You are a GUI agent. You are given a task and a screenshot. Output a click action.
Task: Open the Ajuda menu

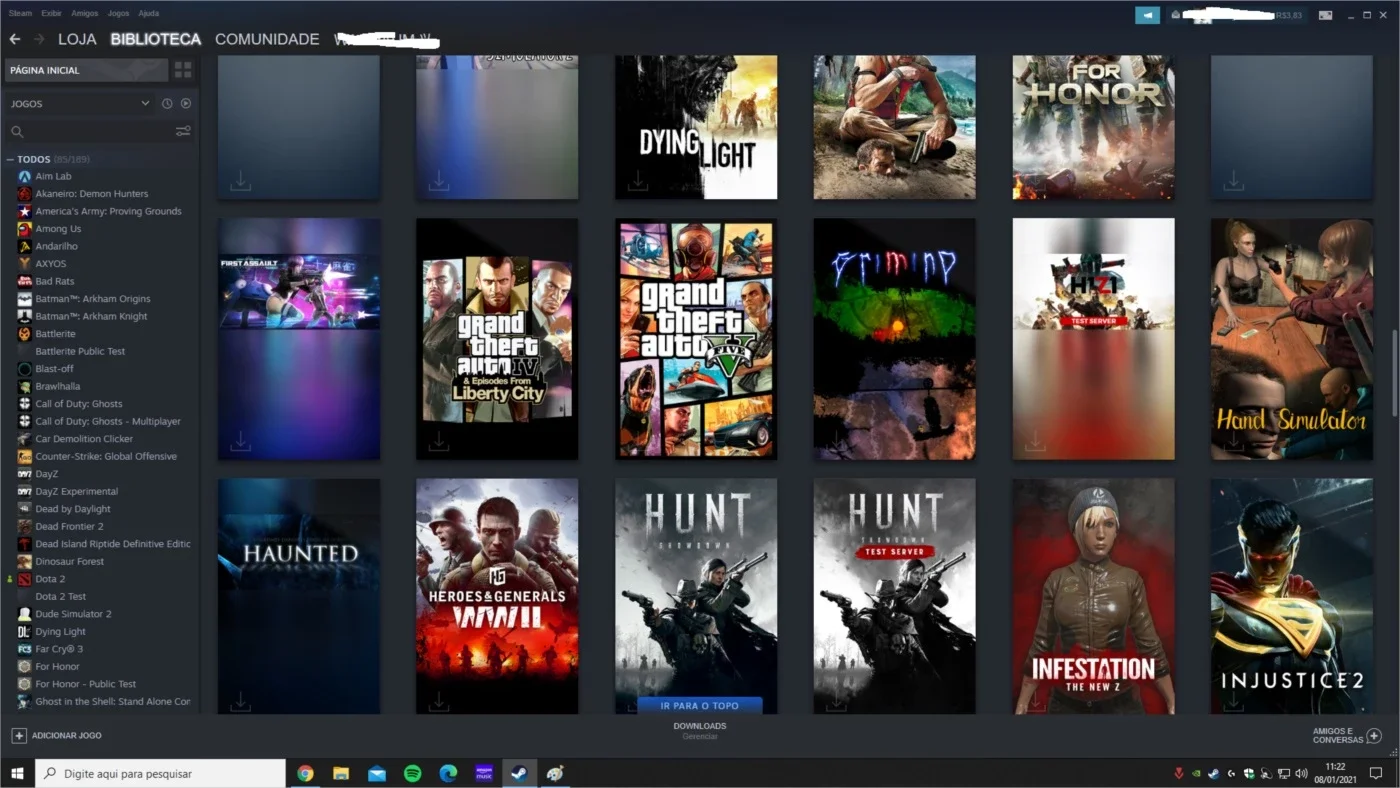148,14
